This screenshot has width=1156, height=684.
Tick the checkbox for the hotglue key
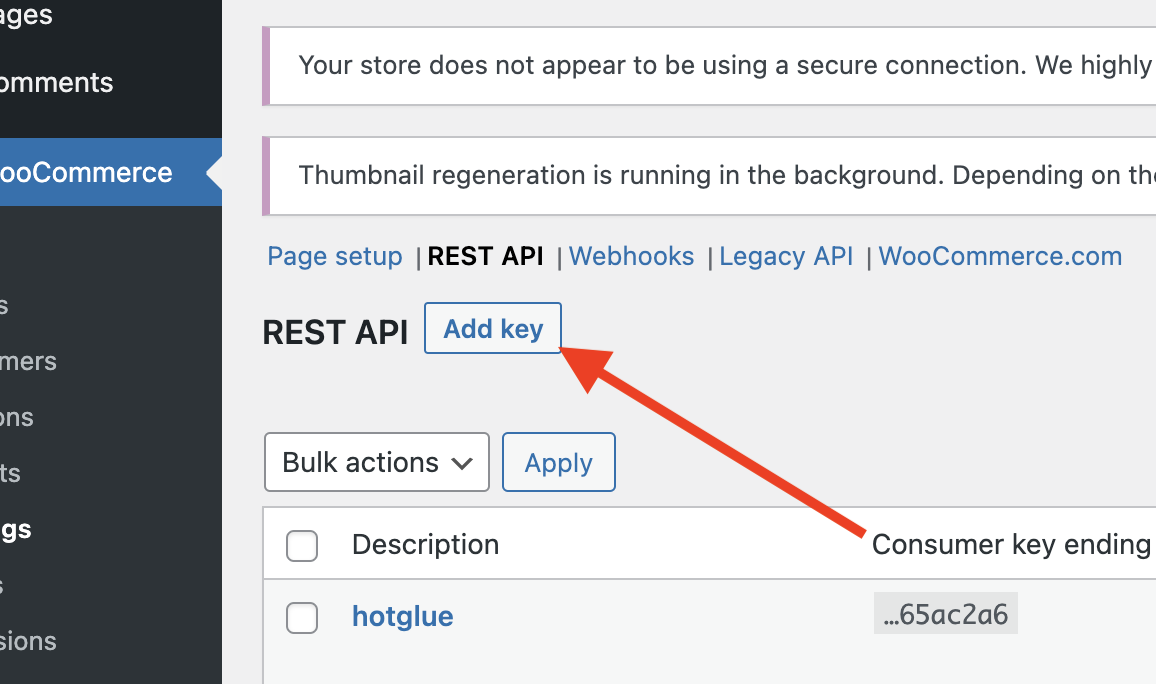coord(302,618)
